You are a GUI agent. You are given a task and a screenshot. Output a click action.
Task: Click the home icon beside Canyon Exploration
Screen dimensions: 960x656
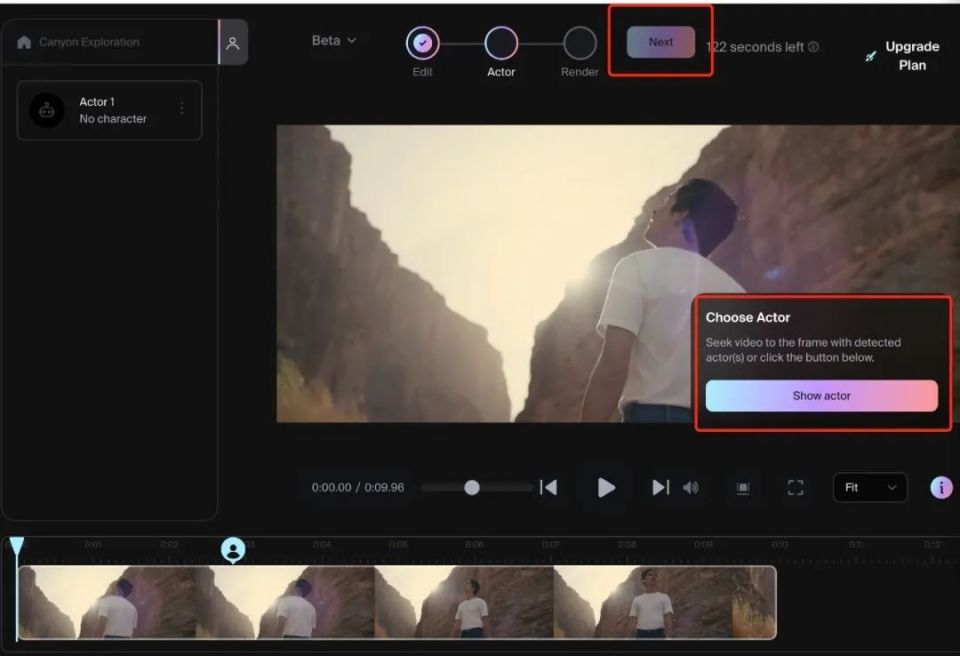(24, 42)
